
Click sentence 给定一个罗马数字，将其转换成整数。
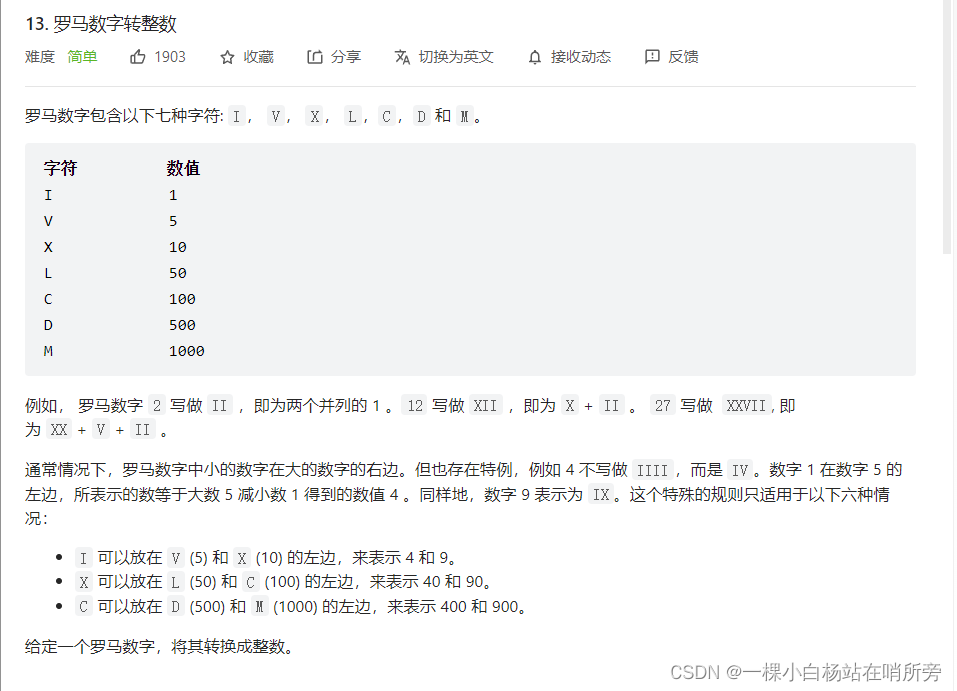(x=161, y=646)
